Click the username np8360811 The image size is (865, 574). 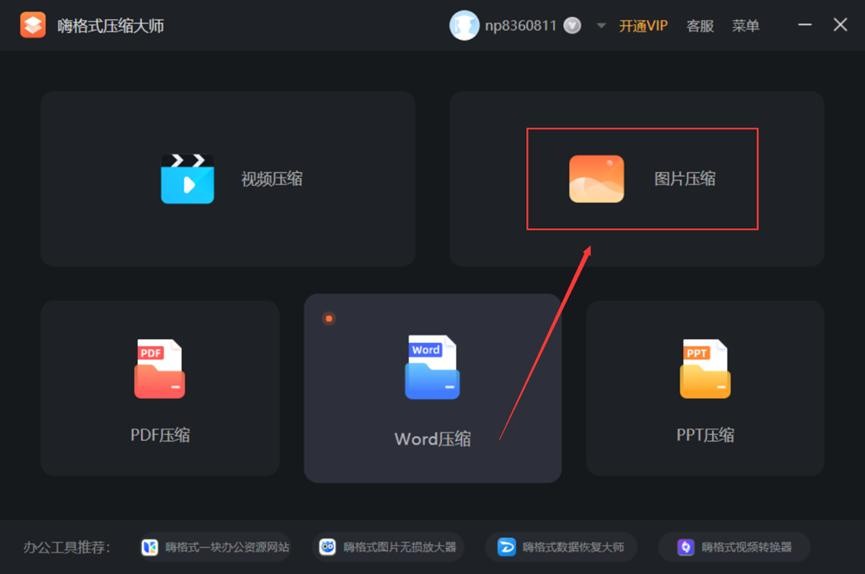click(x=520, y=26)
